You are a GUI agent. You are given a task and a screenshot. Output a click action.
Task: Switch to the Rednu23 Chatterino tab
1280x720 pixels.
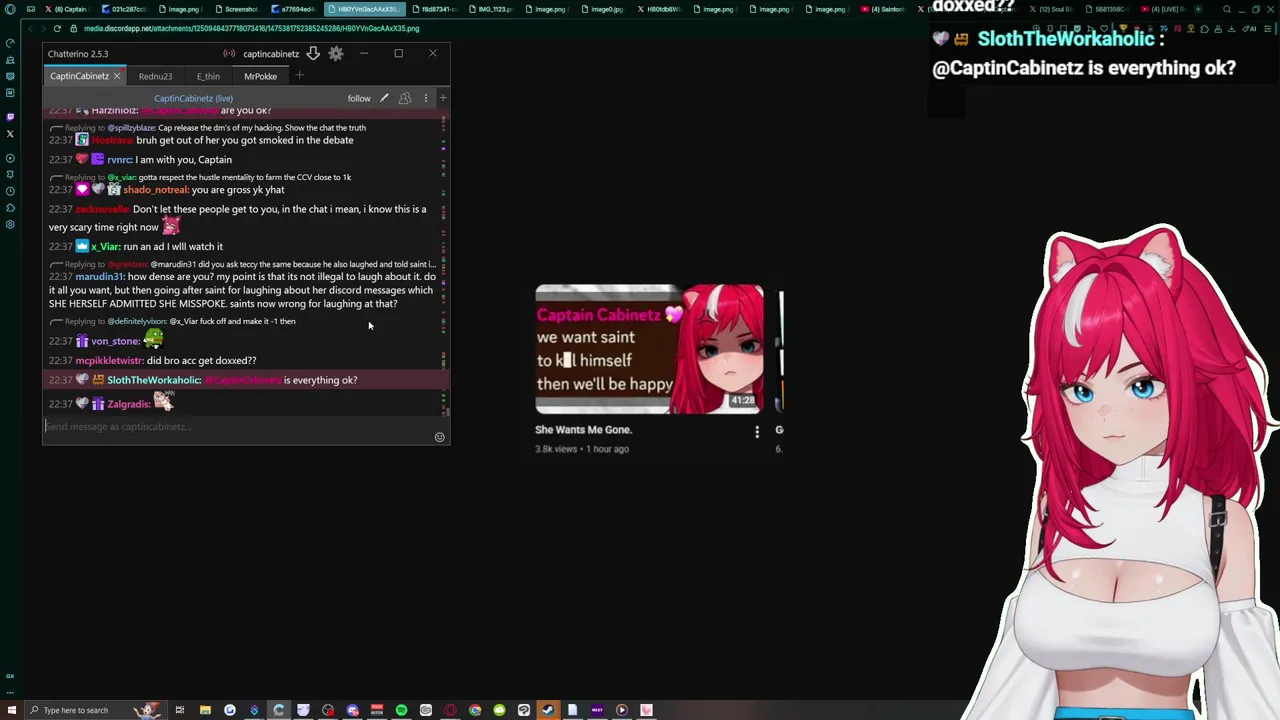(x=155, y=76)
